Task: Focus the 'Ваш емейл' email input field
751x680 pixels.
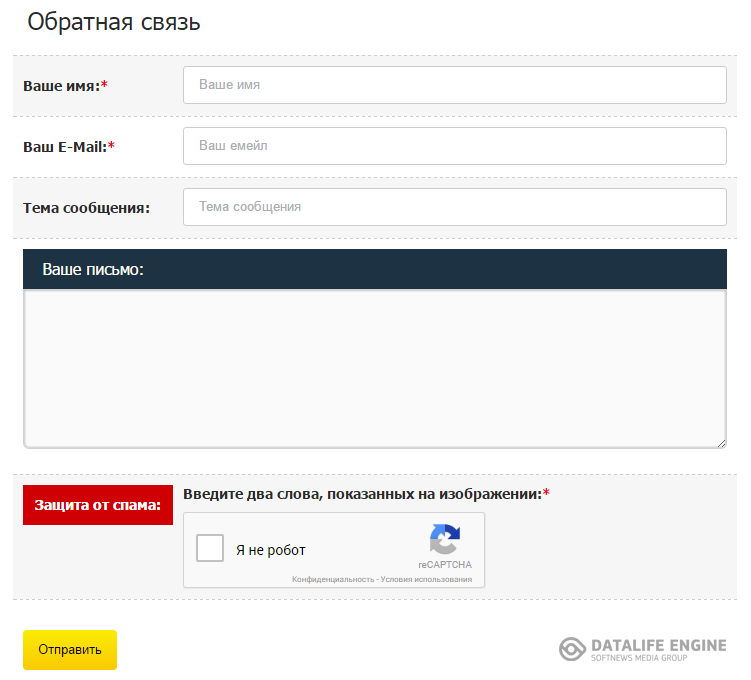Action: [455, 146]
